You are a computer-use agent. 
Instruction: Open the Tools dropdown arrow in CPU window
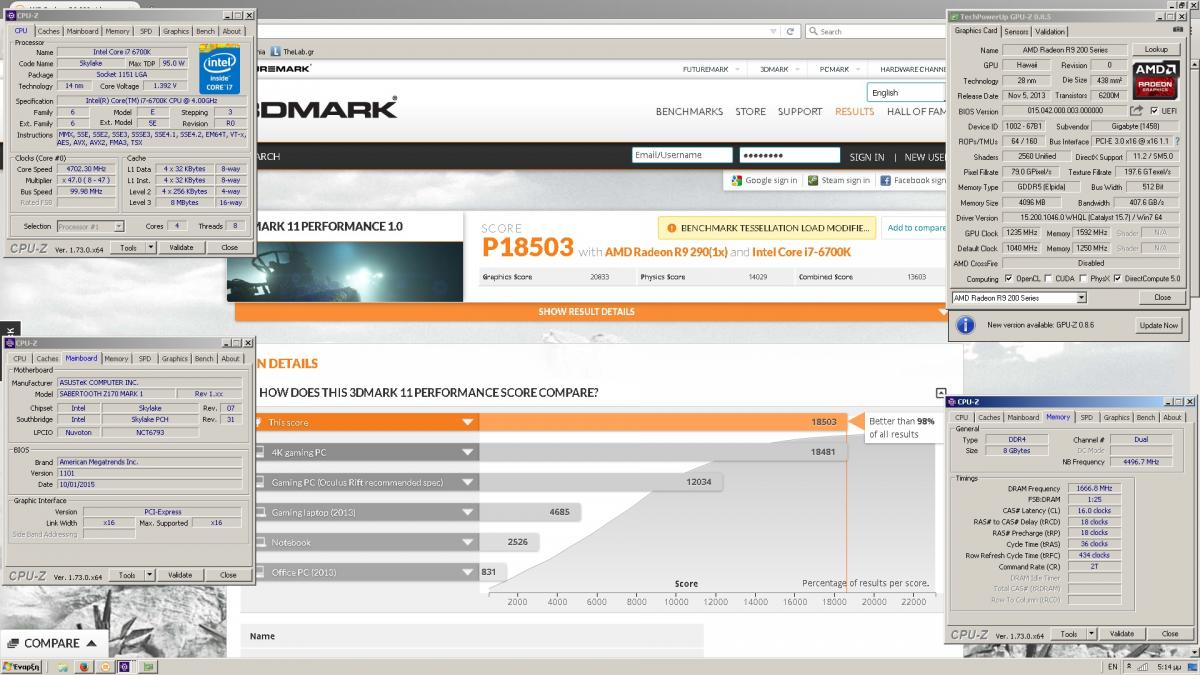[x=150, y=247]
